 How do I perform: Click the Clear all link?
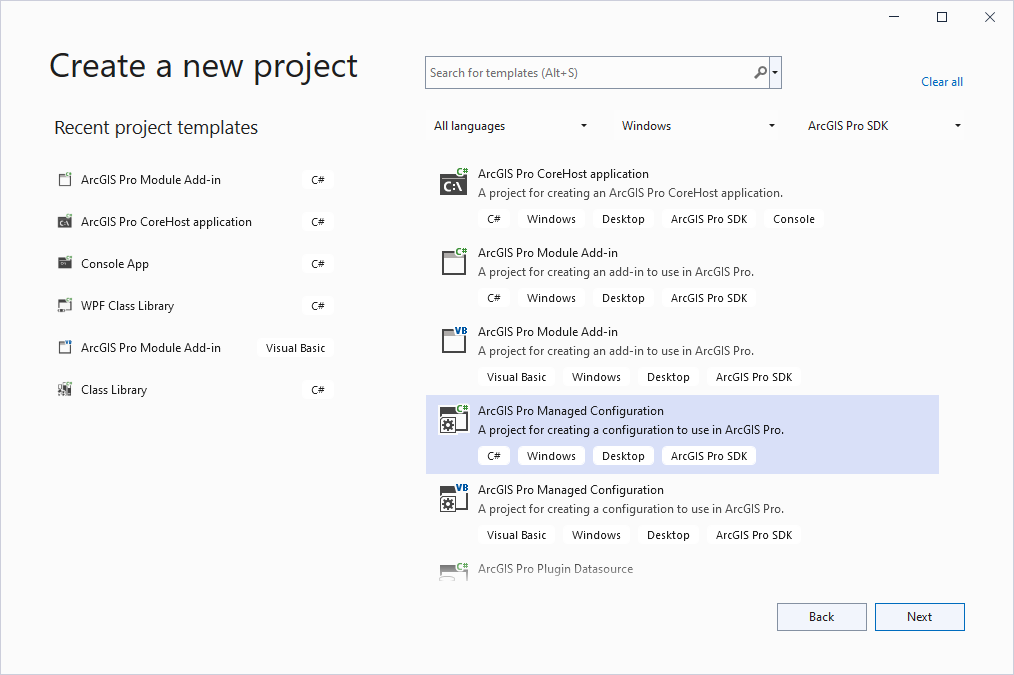[941, 81]
